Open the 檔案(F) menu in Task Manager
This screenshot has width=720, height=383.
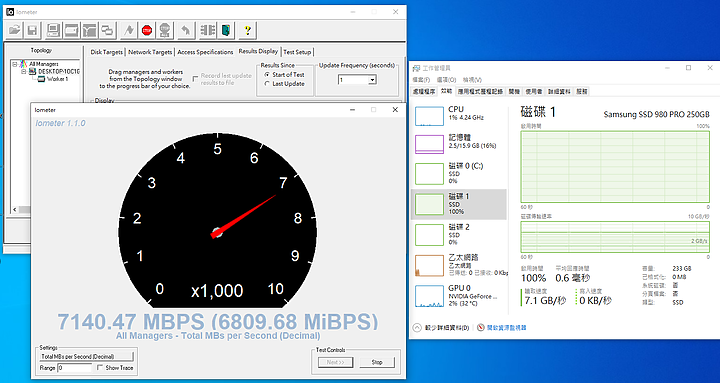coord(421,80)
